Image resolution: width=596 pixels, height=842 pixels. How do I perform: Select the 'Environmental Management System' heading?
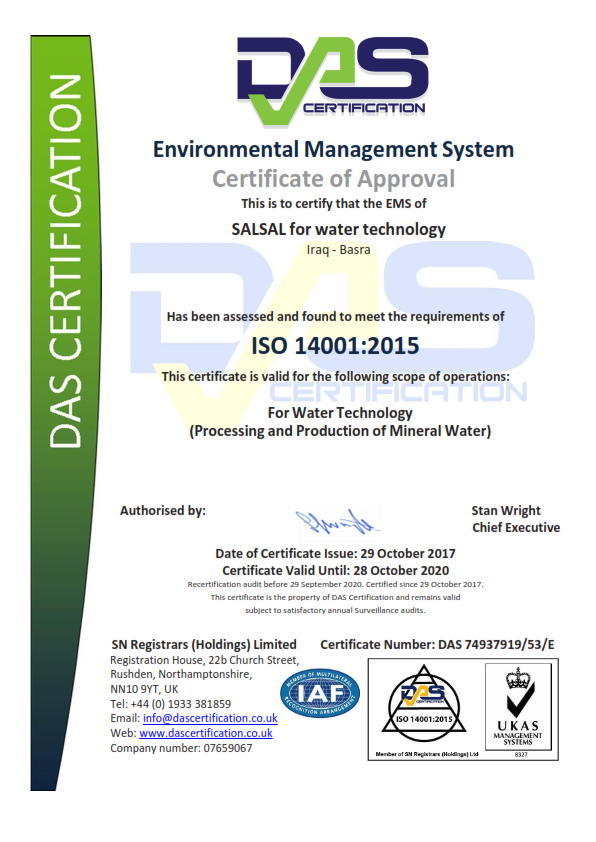(x=333, y=149)
